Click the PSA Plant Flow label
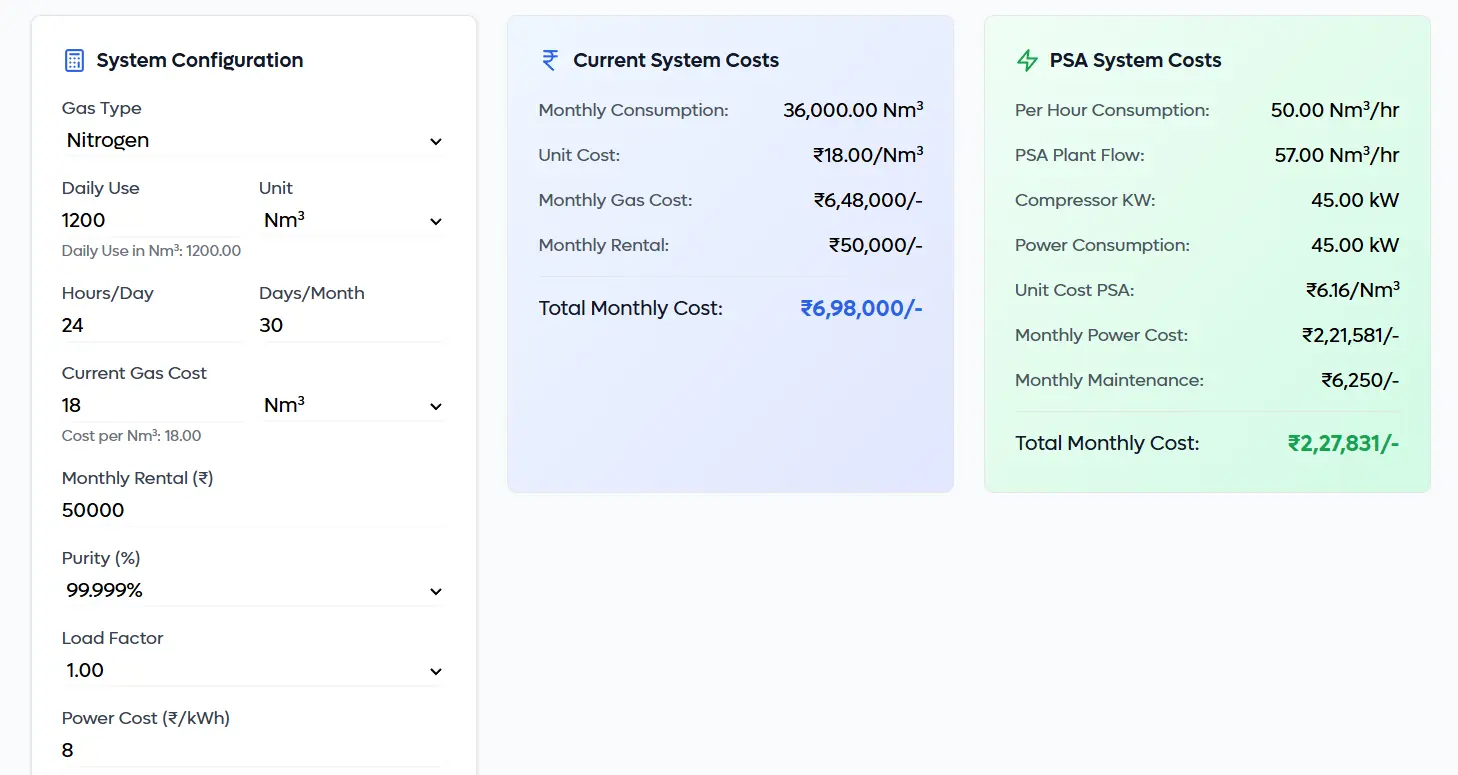This screenshot has height=775, width=1458. (x=1079, y=155)
